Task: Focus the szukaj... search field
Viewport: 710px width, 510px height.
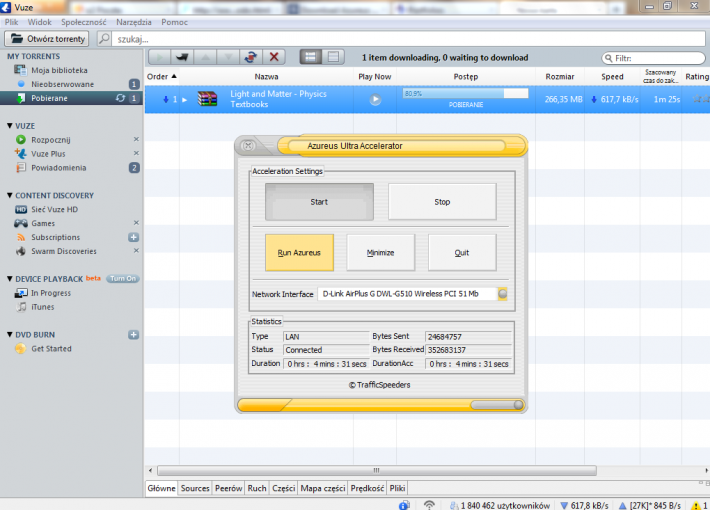Action: 408,39
